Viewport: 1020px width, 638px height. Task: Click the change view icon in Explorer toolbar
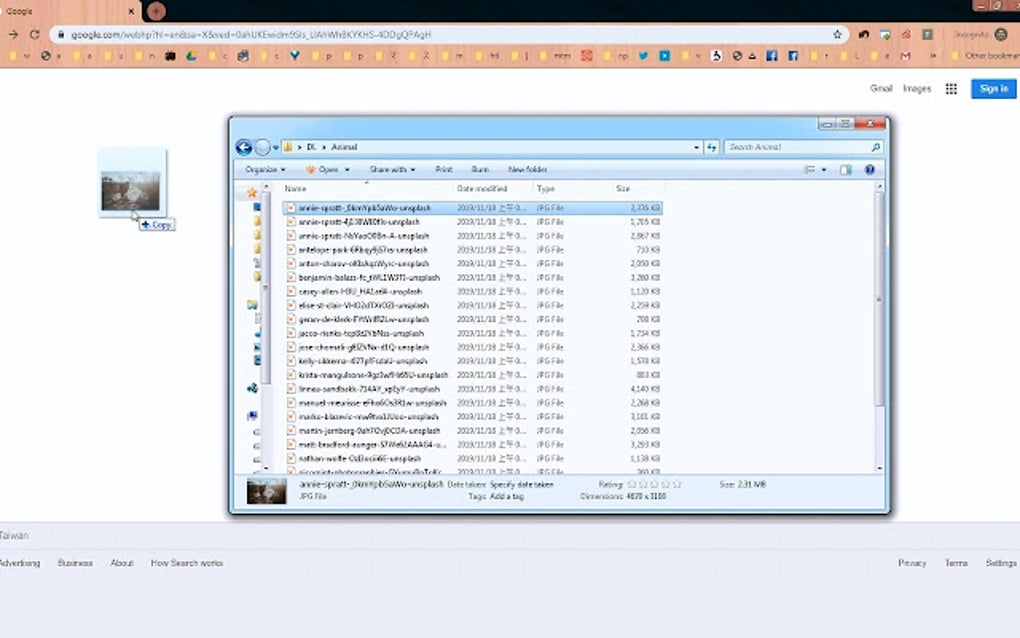point(810,169)
